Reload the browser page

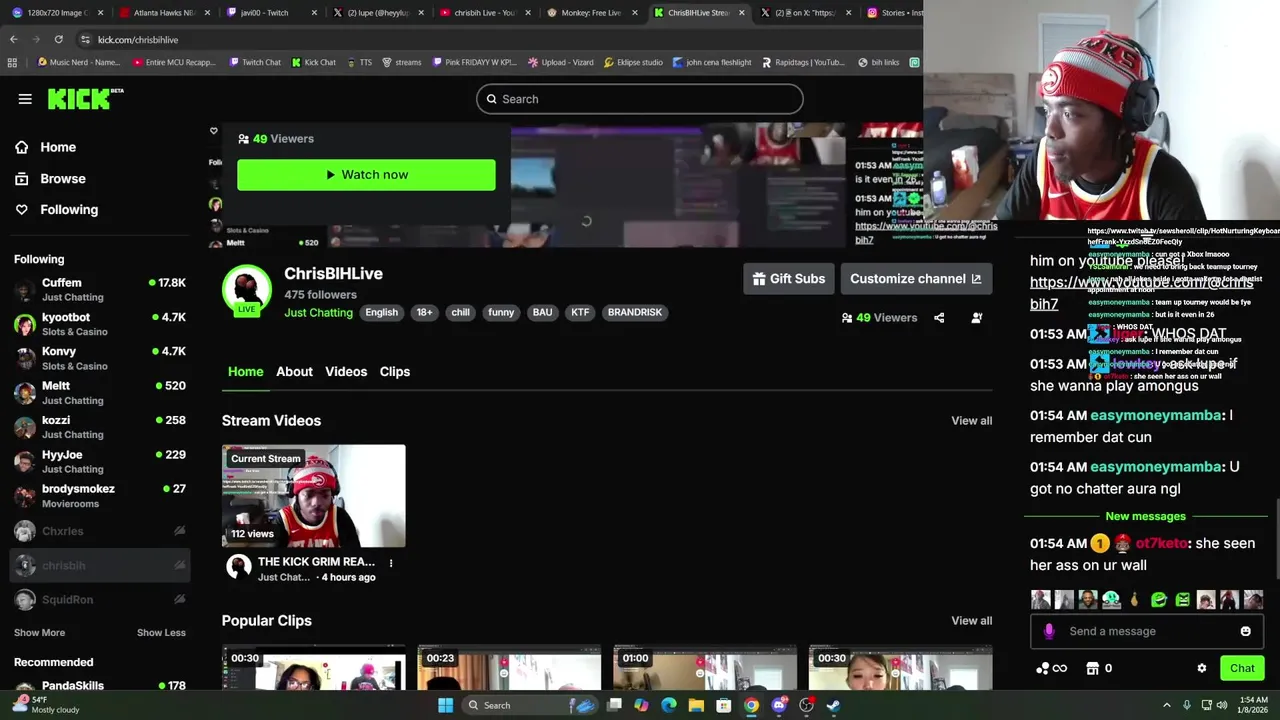tap(58, 40)
